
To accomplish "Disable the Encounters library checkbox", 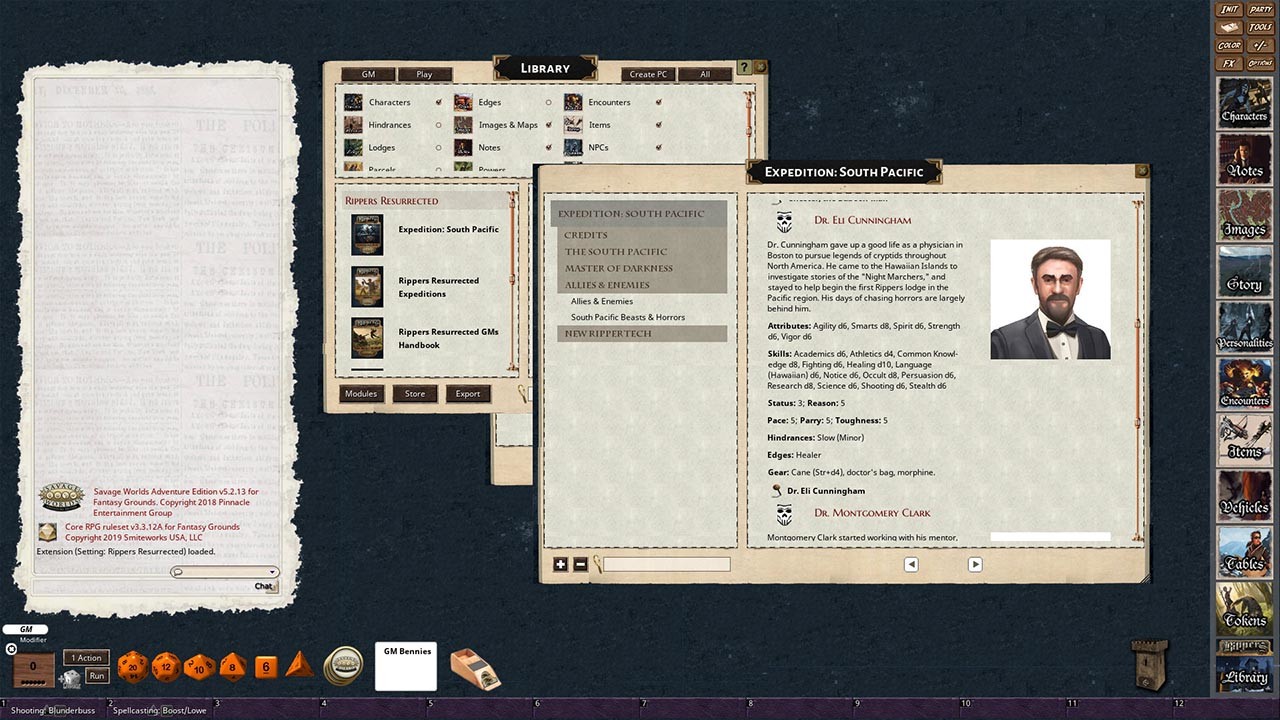I will [658, 101].
